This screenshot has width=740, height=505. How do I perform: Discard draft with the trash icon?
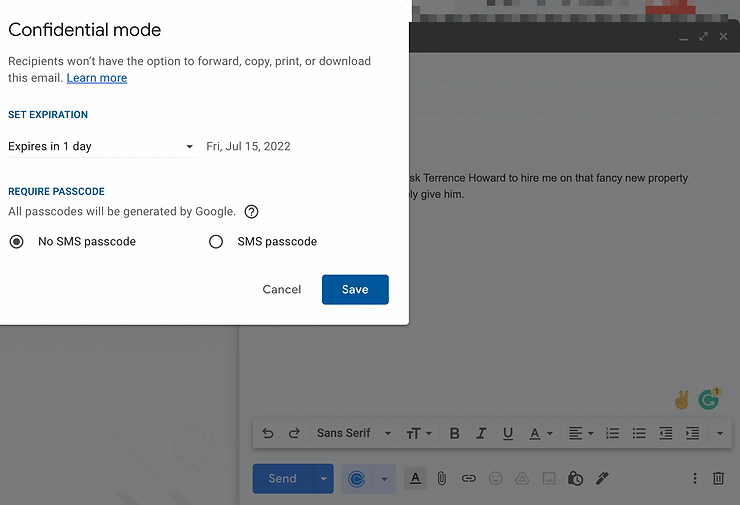click(x=718, y=479)
